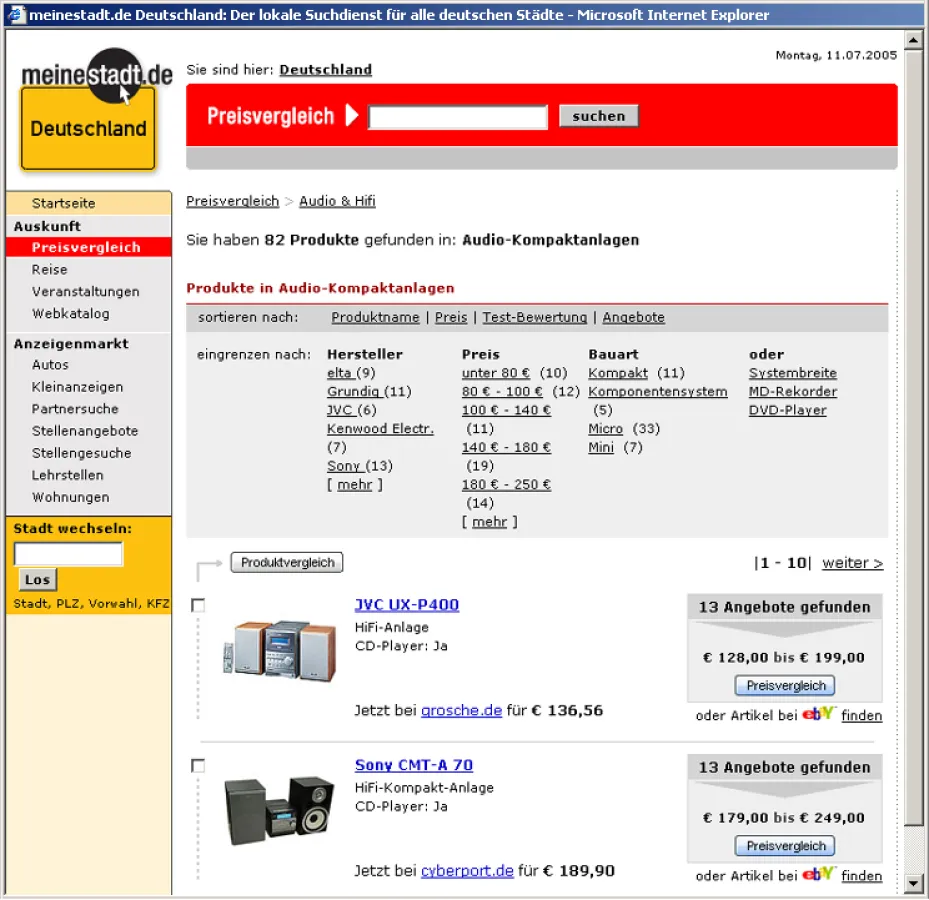Click the MD-Rekorder filter link
Viewport: 929px width, 900px height.
(793, 392)
